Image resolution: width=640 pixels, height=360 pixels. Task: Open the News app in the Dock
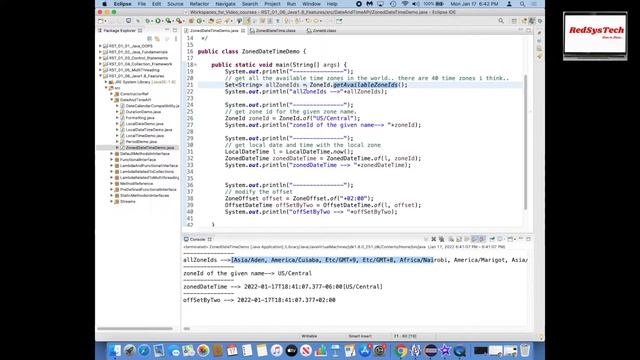coord(306,350)
